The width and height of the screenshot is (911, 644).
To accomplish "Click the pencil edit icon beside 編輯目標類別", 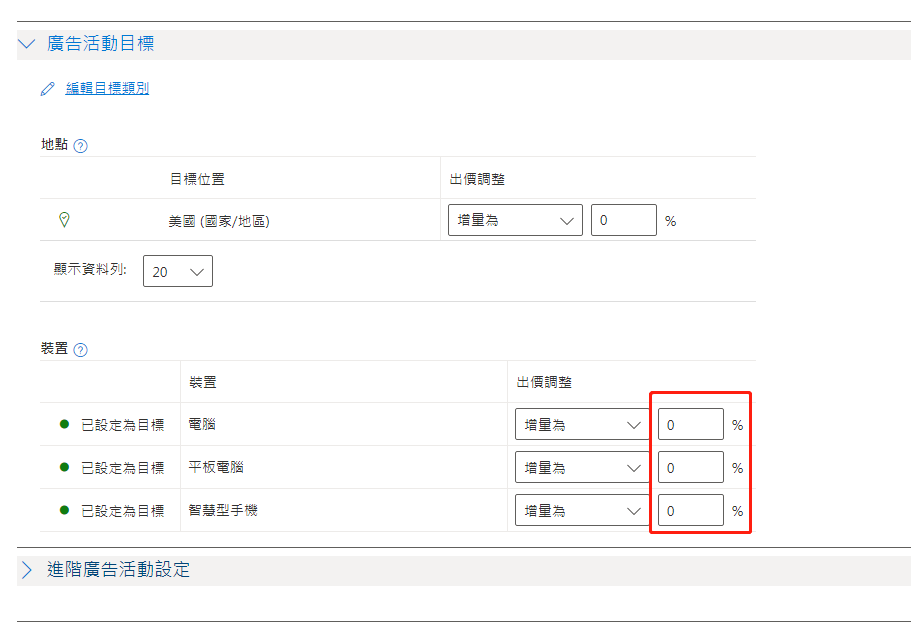I will (x=47, y=88).
